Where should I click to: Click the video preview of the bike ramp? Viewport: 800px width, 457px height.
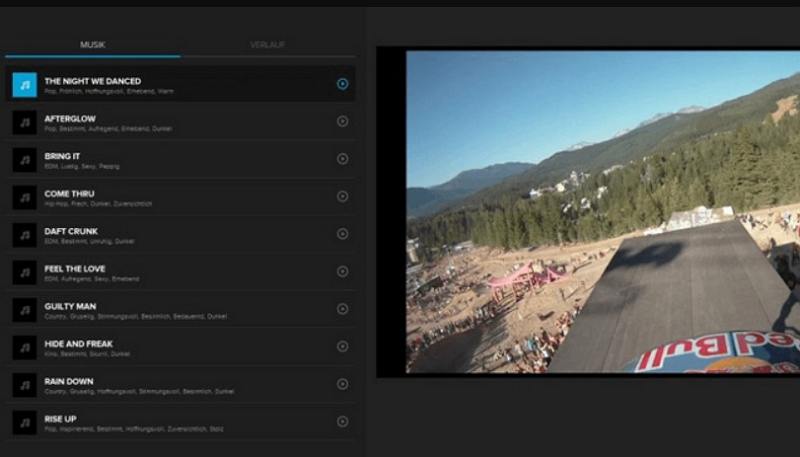point(603,212)
